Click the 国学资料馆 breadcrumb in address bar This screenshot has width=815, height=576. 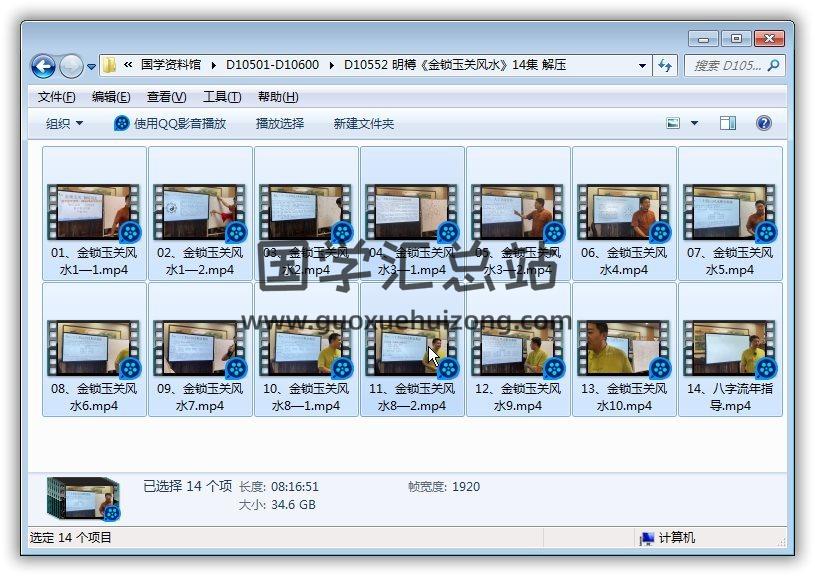tap(170, 66)
